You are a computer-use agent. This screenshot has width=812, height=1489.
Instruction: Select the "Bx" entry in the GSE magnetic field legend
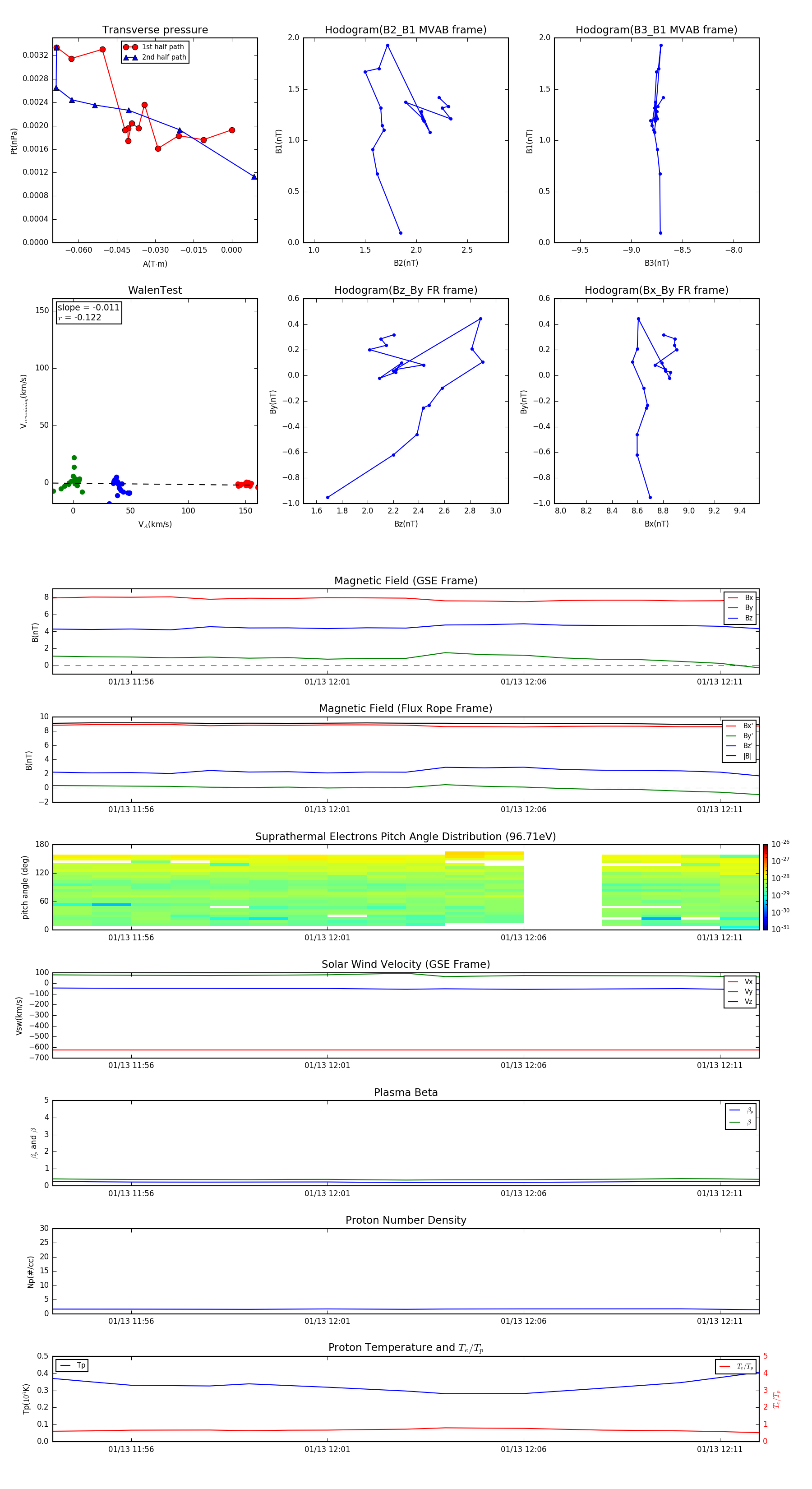740,598
